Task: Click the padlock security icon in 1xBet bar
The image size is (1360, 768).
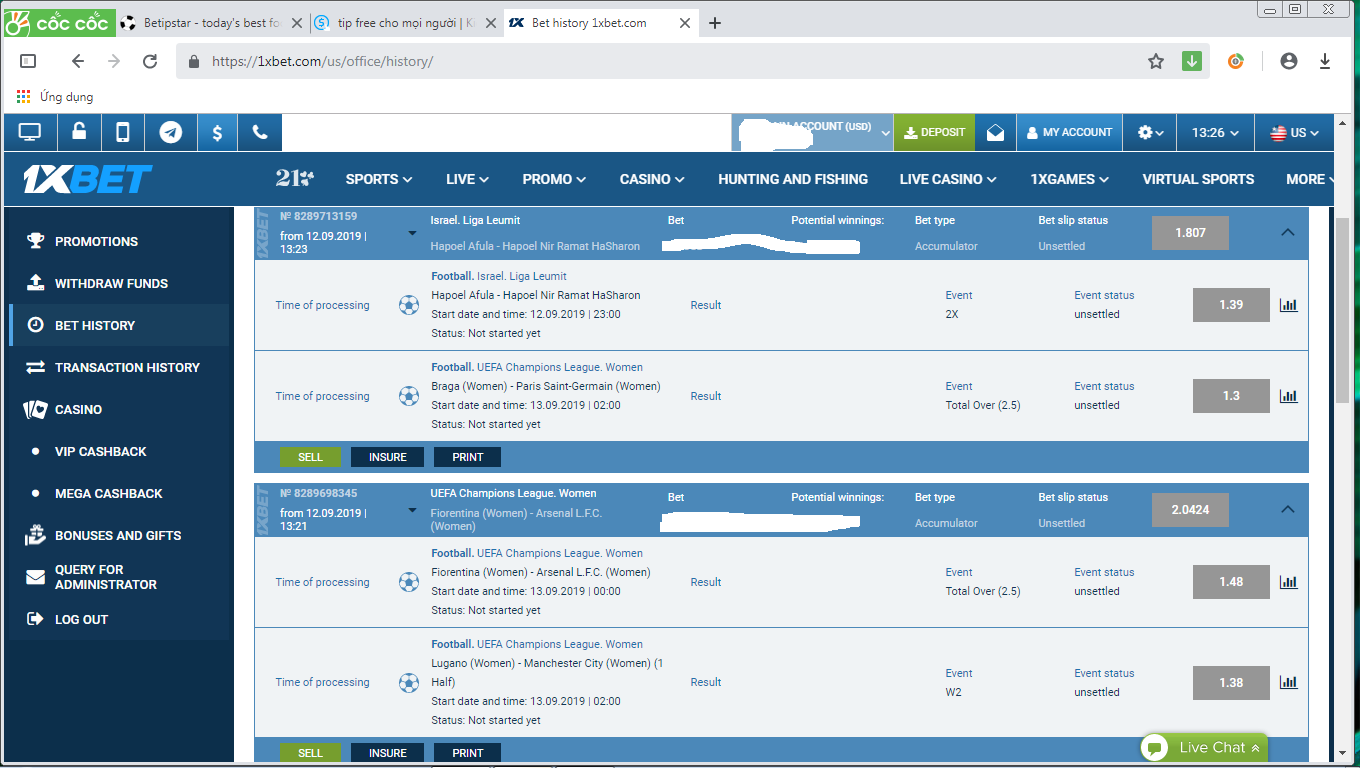Action: click(78, 132)
